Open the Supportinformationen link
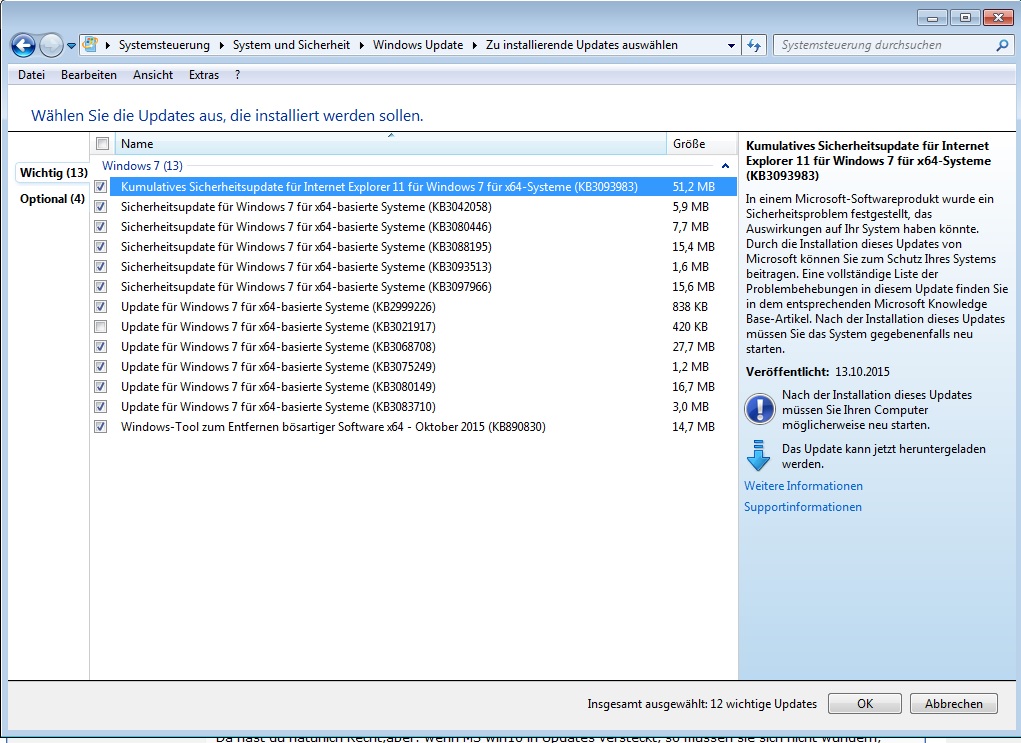The width and height of the screenshot is (1021, 743). point(802,507)
